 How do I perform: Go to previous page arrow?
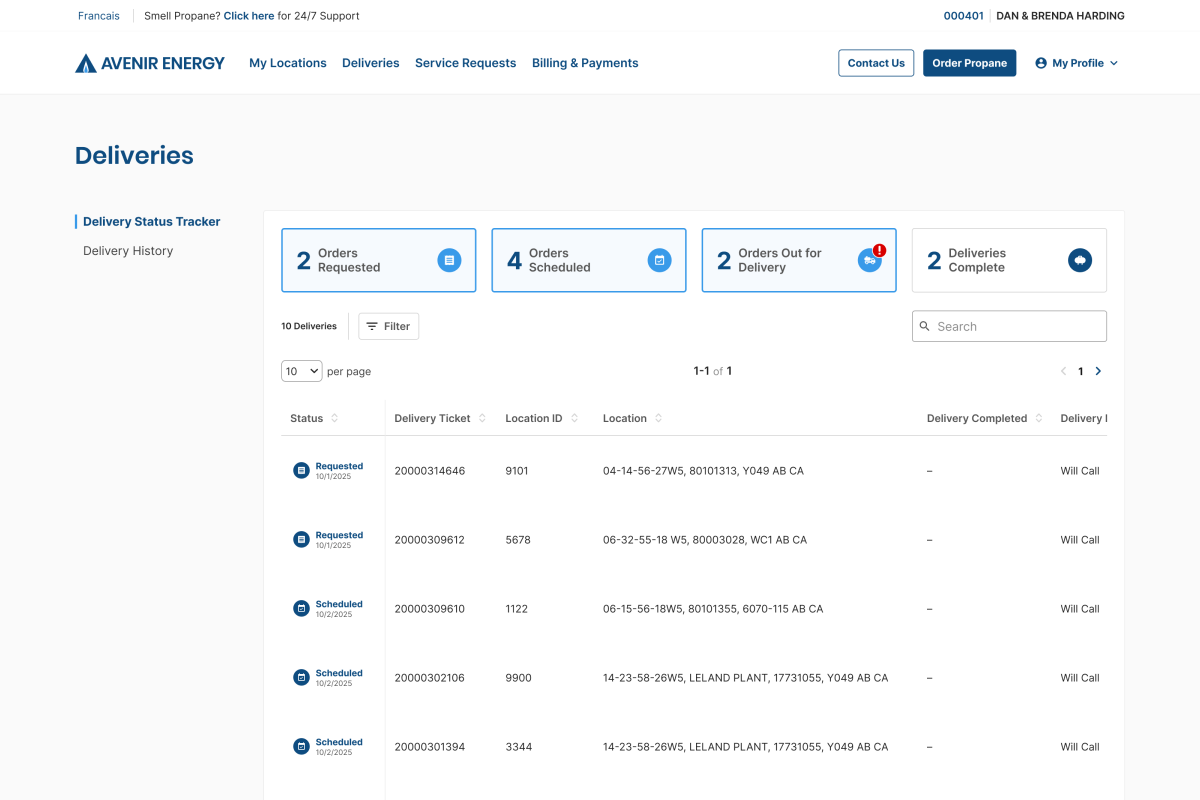click(x=1063, y=371)
